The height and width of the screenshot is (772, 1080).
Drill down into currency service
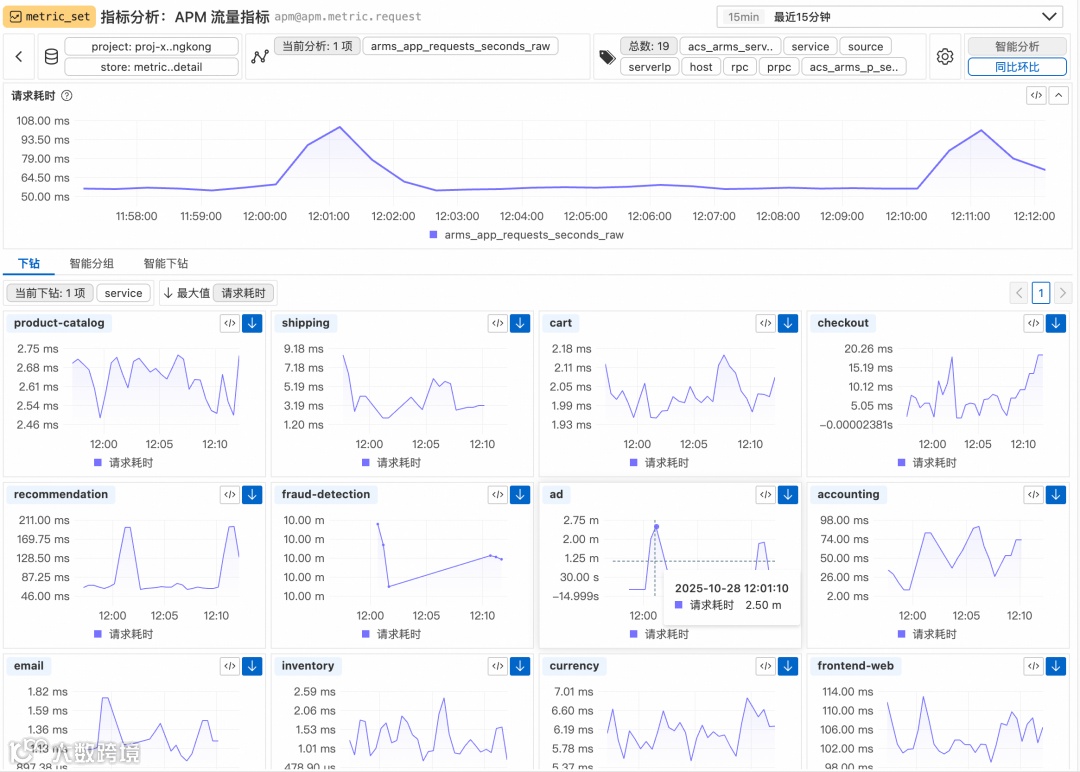[x=788, y=666]
